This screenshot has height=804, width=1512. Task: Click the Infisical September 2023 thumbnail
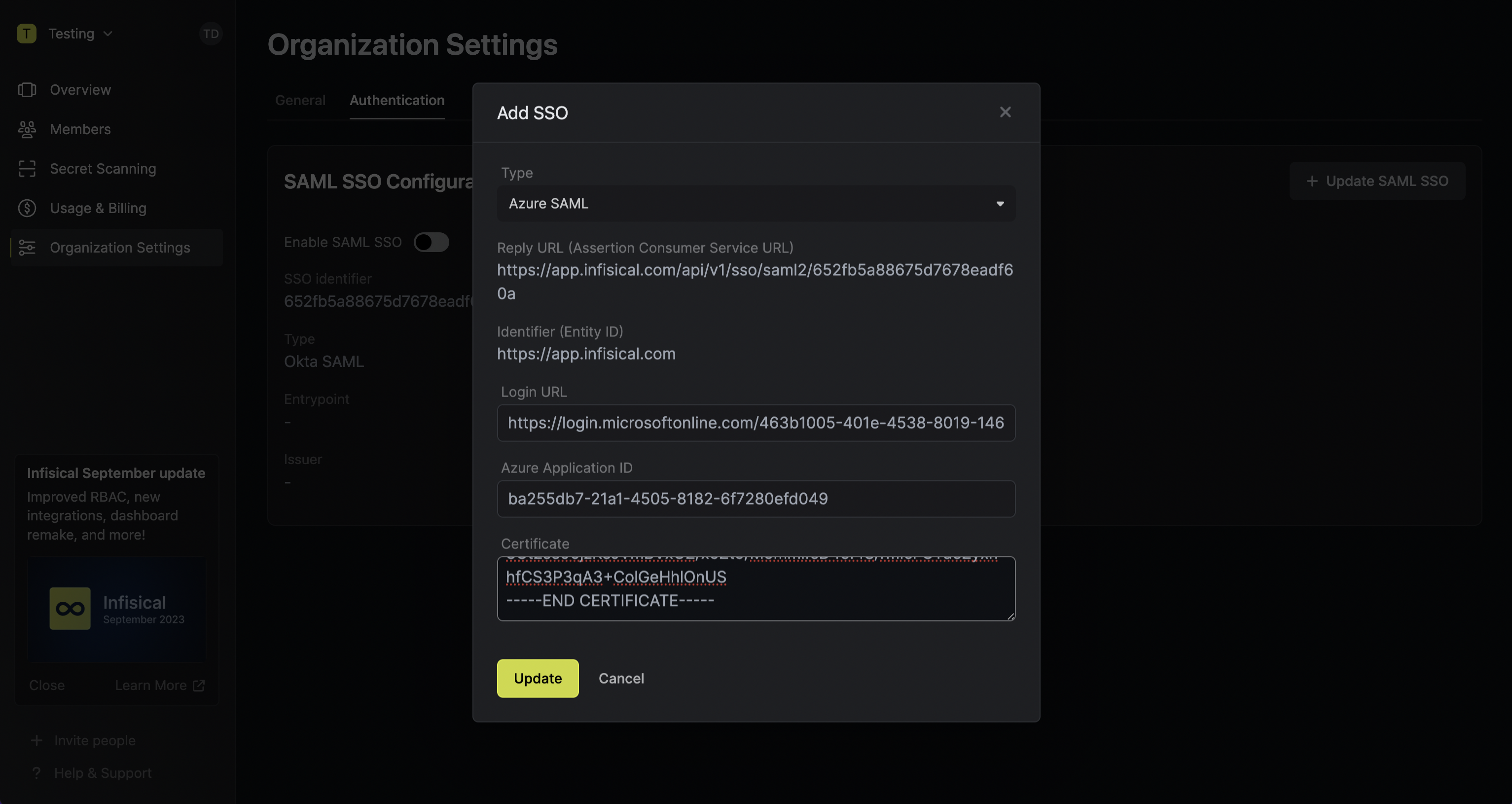click(117, 609)
